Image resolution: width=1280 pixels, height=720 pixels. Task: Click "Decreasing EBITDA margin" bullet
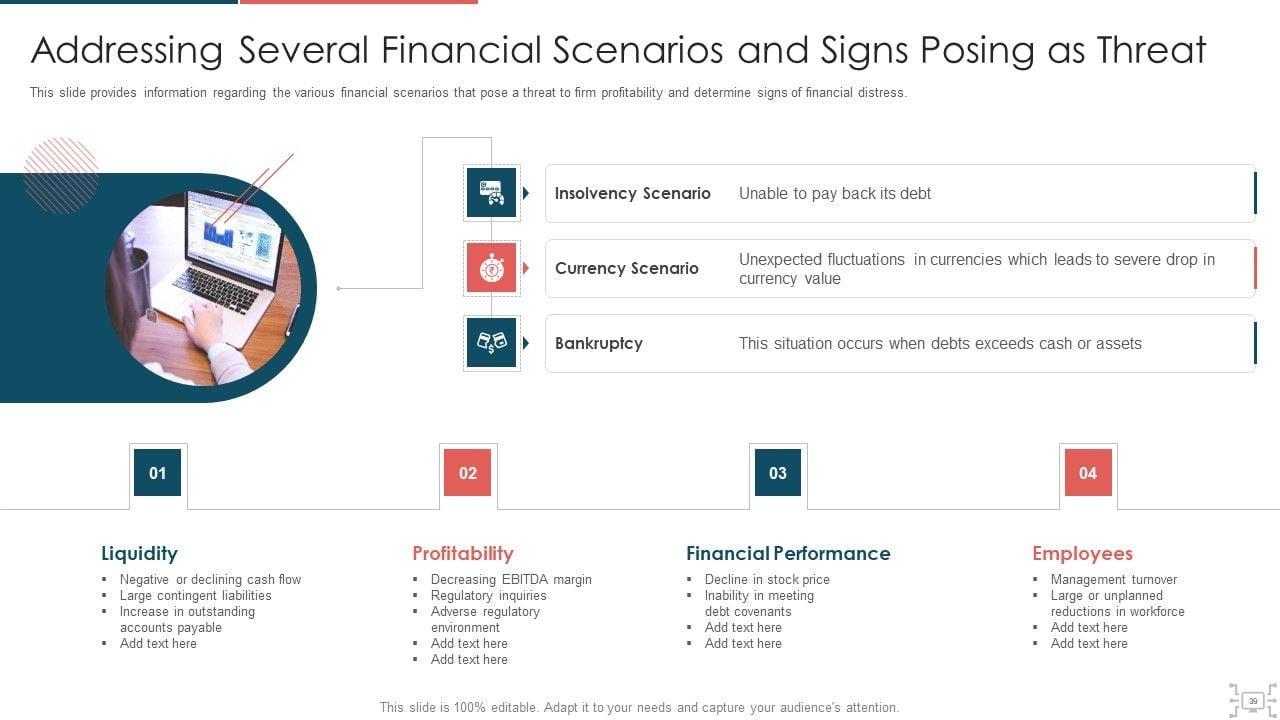tap(511, 579)
